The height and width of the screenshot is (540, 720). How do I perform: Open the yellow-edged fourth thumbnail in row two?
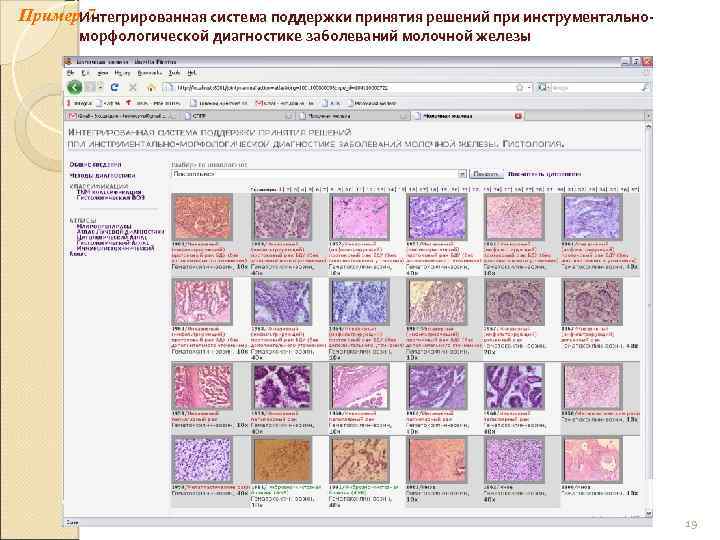pos(437,302)
